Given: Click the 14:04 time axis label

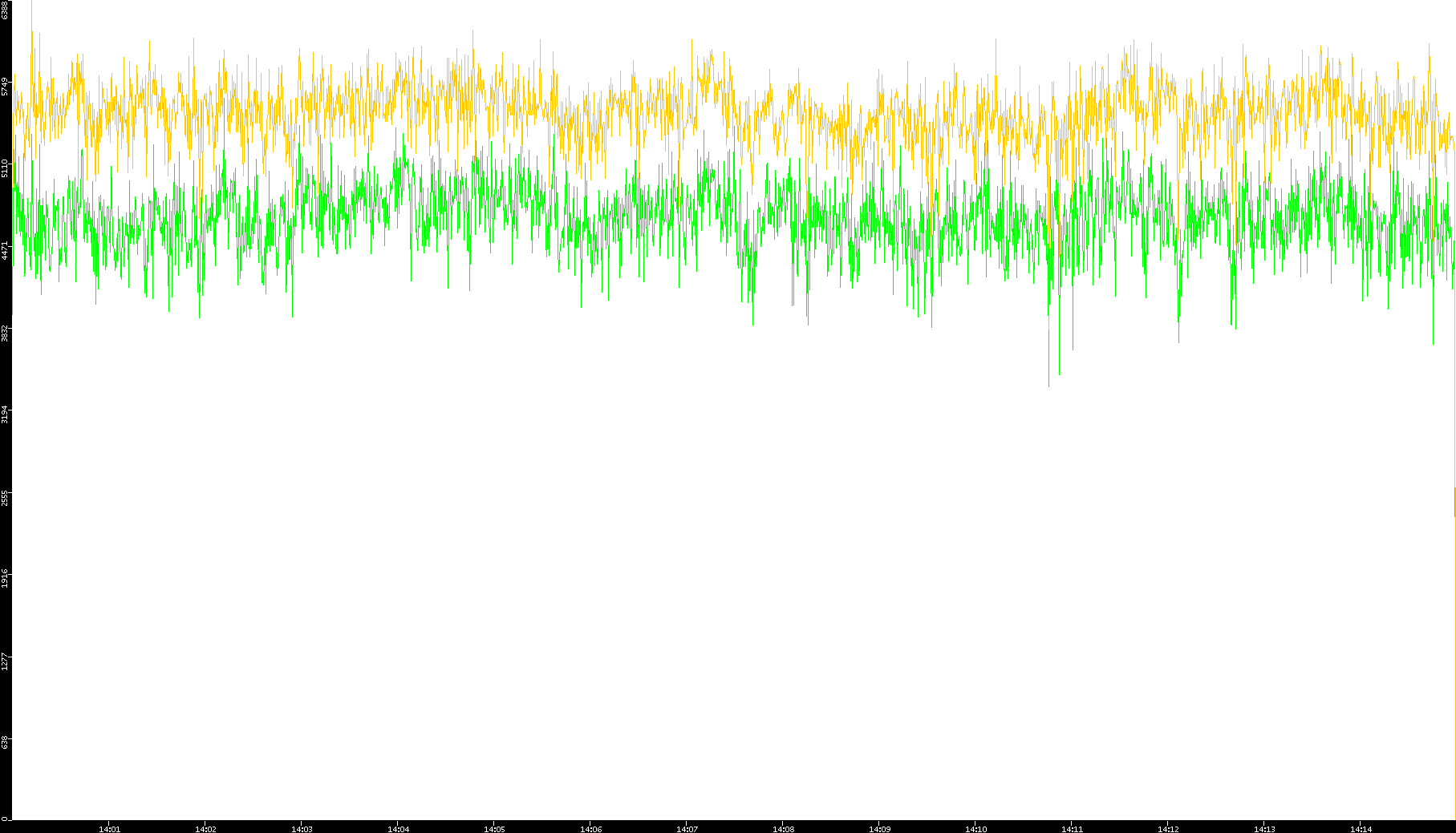Looking at the screenshot, I should [x=398, y=828].
